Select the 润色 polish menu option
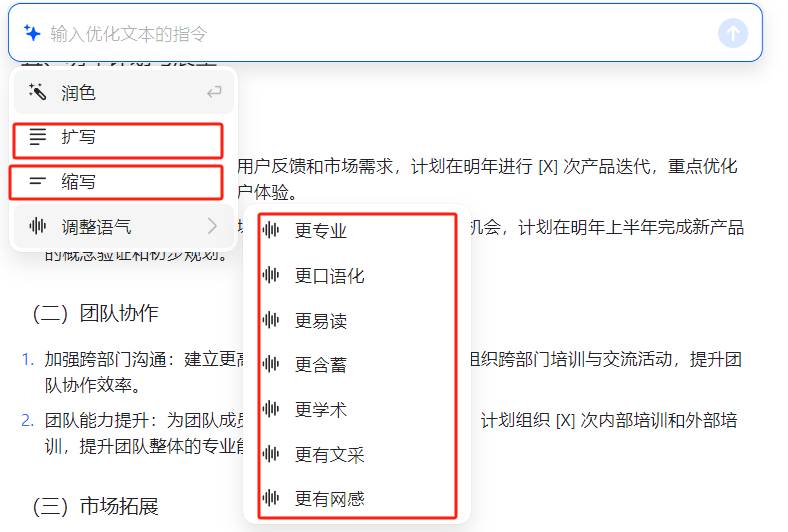Viewport: 788px width, 532px height. point(124,92)
